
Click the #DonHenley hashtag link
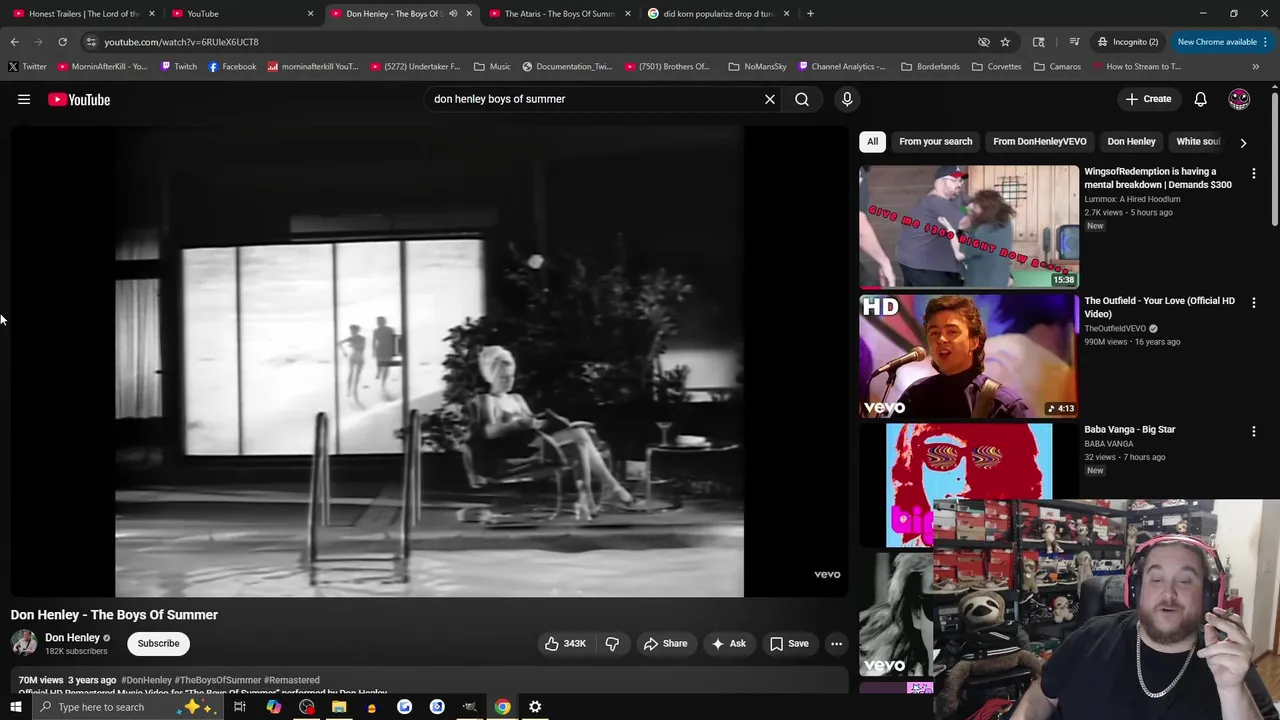click(x=147, y=680)
